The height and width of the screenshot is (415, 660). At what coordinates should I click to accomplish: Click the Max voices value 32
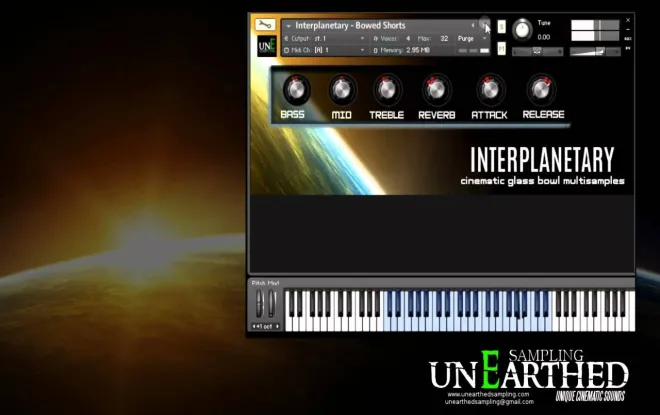pyautogui.click(x=444, y=38)
